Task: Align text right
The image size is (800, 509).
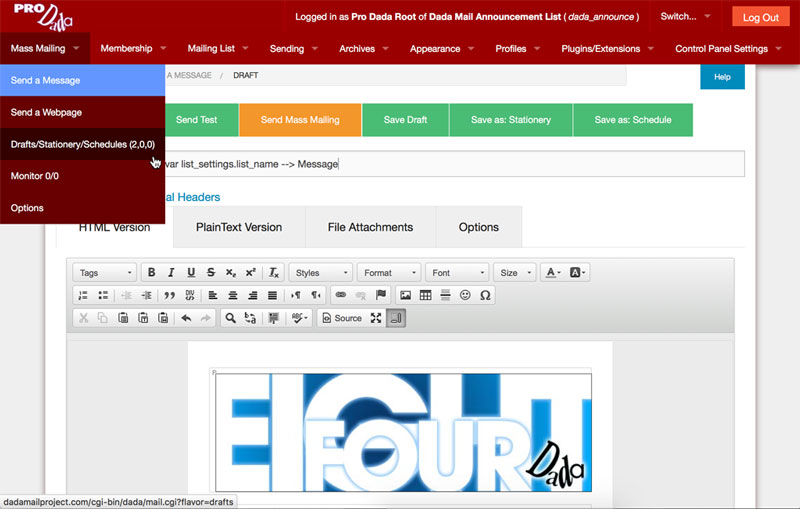Action: point(253,295)
